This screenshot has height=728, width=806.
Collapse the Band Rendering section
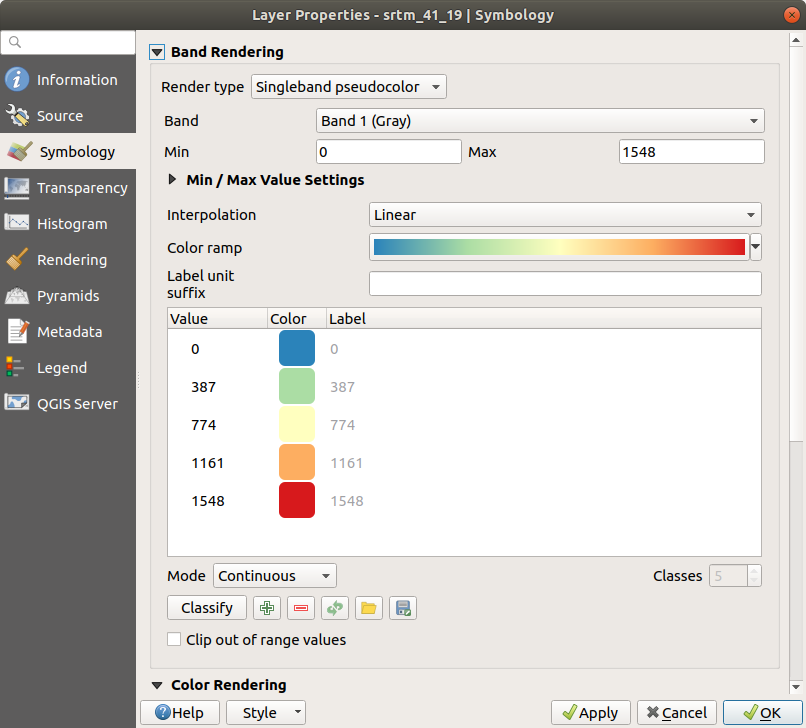pyautogui.click(x=157, y=51)
